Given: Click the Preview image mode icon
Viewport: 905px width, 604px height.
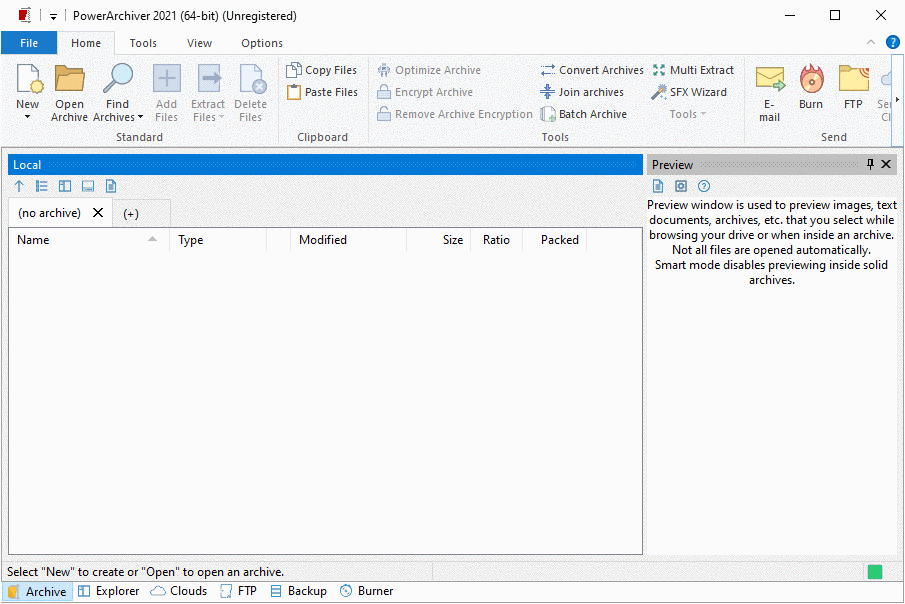Looking at the screenshot, I should tap(681, 186).
